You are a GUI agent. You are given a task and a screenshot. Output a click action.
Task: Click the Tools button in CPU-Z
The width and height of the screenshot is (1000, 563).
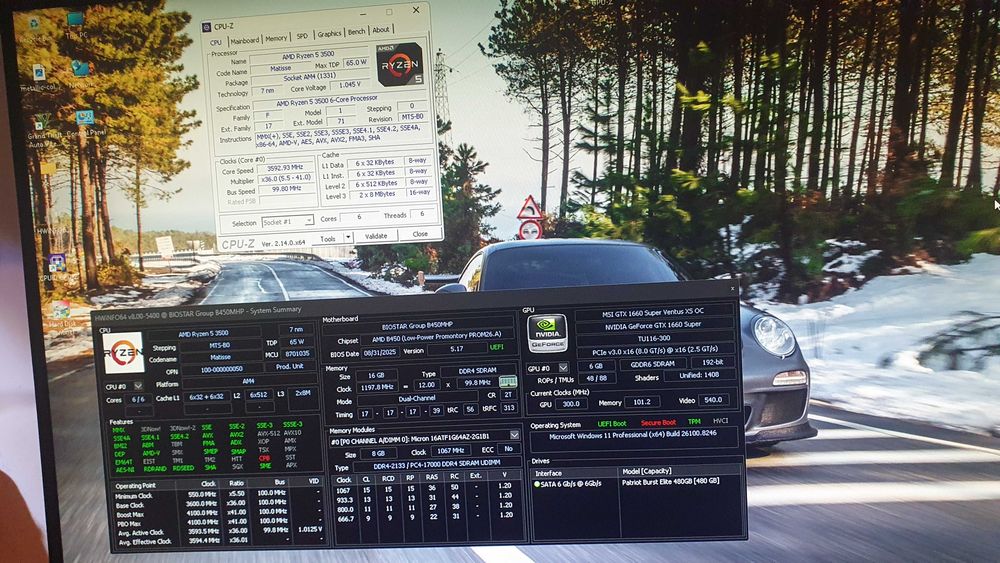328,238
